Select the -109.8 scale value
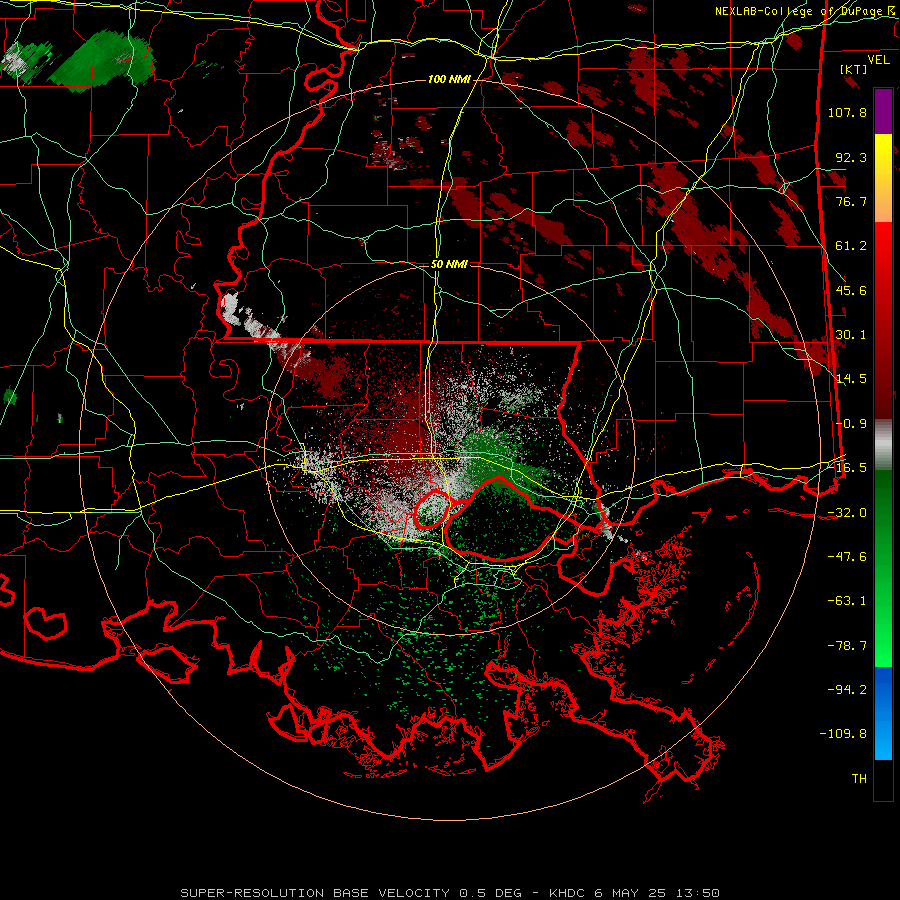Screen dimensions: 900x900 coord(843,734)
